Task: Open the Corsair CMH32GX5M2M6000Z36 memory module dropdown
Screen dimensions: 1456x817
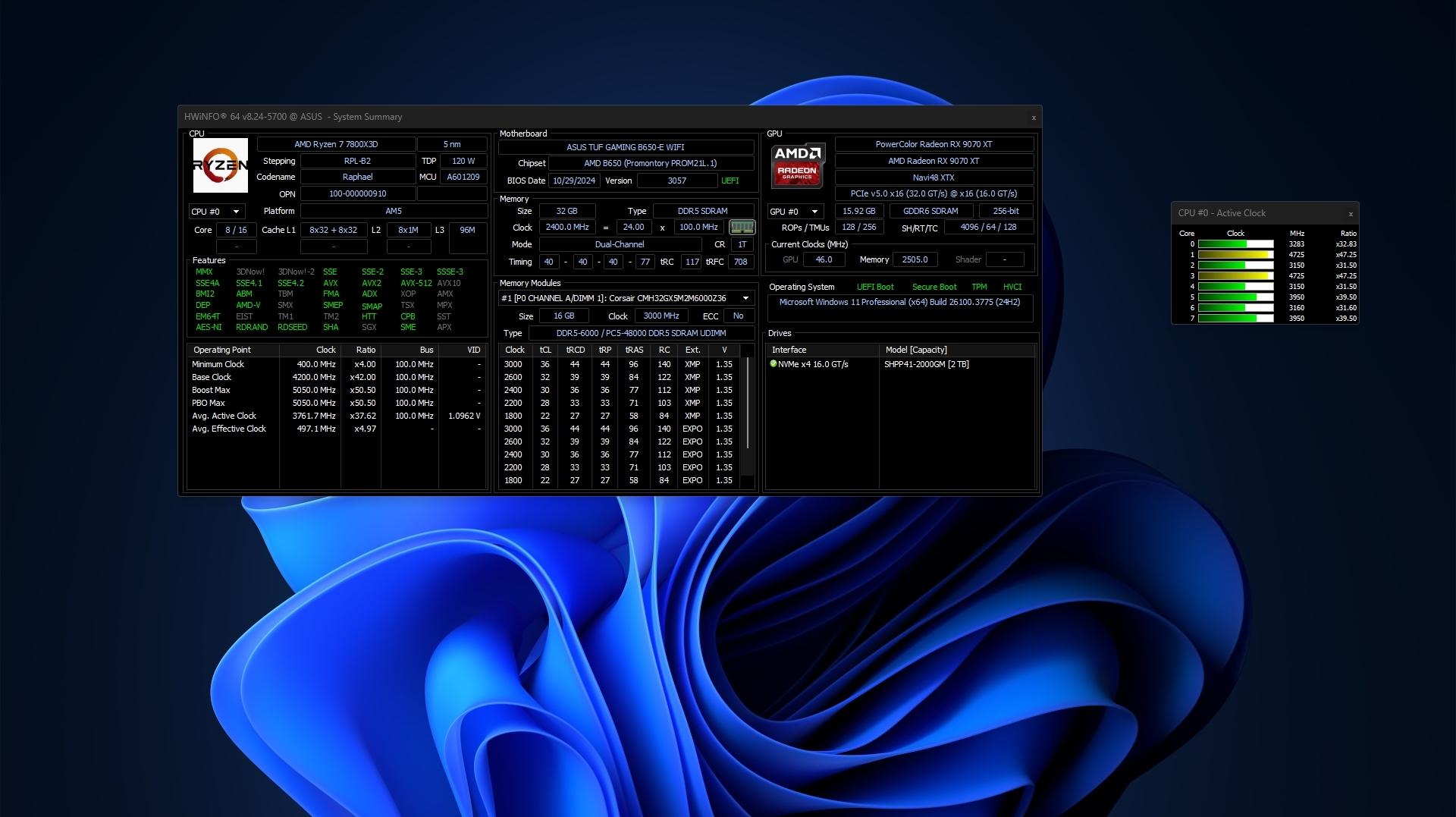Action: pos(744,298)
